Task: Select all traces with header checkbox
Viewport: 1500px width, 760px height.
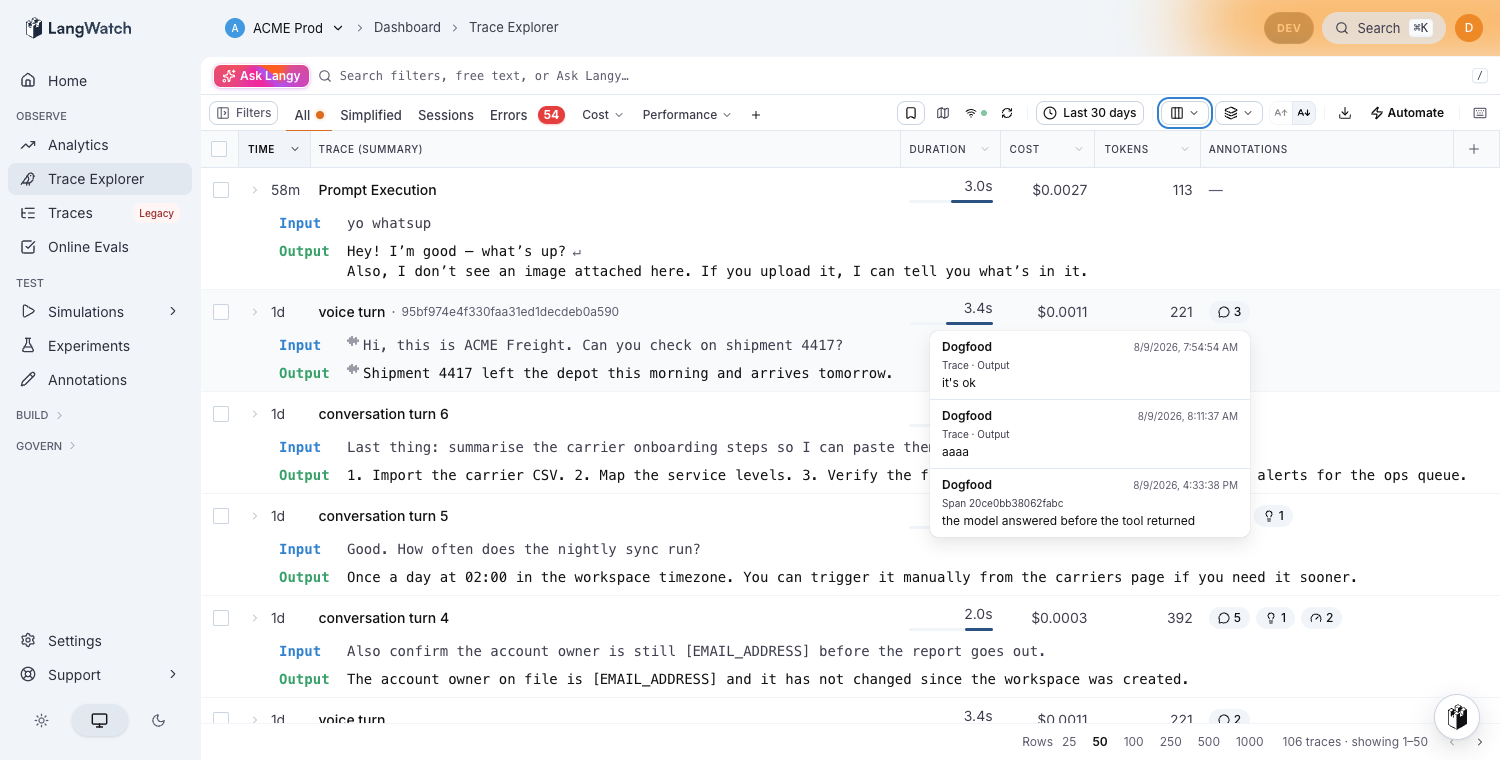Action: click(219, 149)
